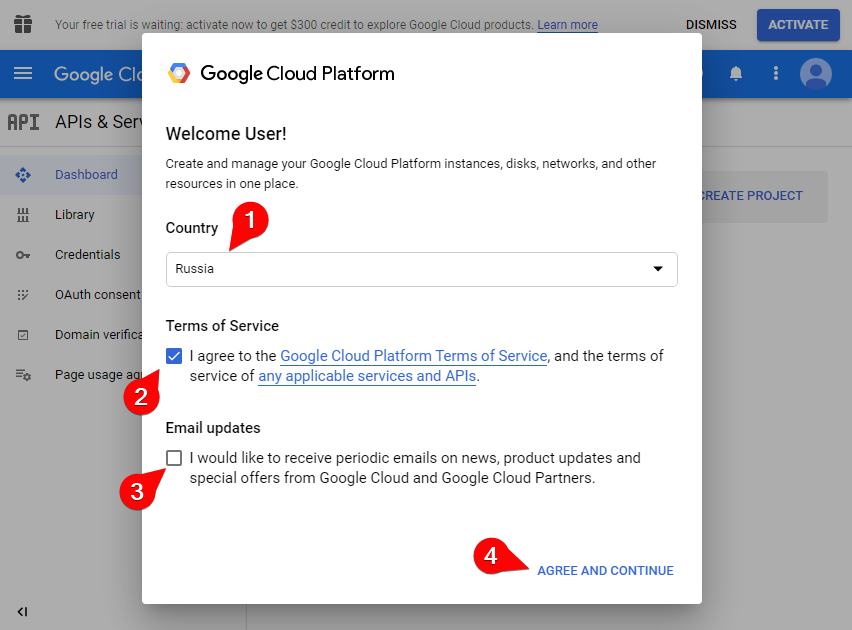Screen dimensions: 852x630
Task: Select the OAuth consent screen icon
Action: pyautogui.click(x=23, y=294)
